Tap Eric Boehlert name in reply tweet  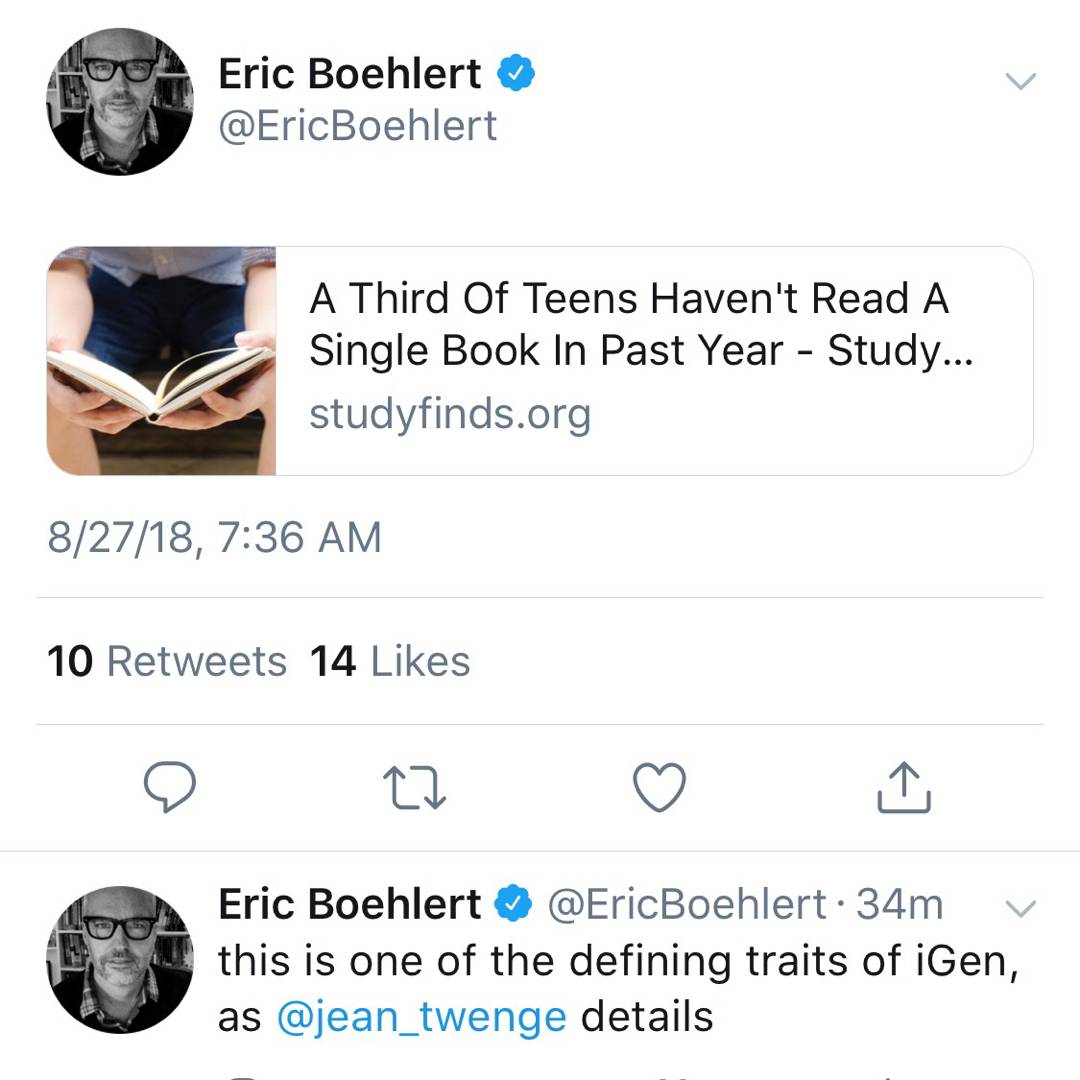350,905
